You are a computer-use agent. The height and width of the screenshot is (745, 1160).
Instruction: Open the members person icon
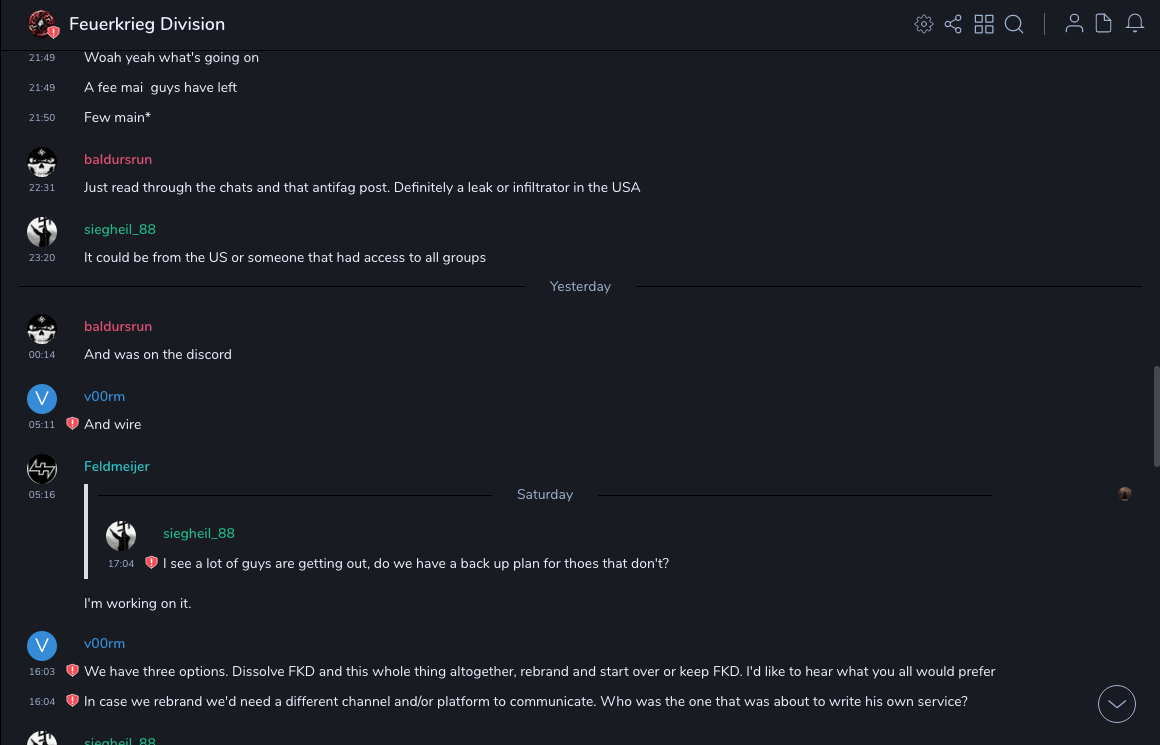click(1074, 24)
